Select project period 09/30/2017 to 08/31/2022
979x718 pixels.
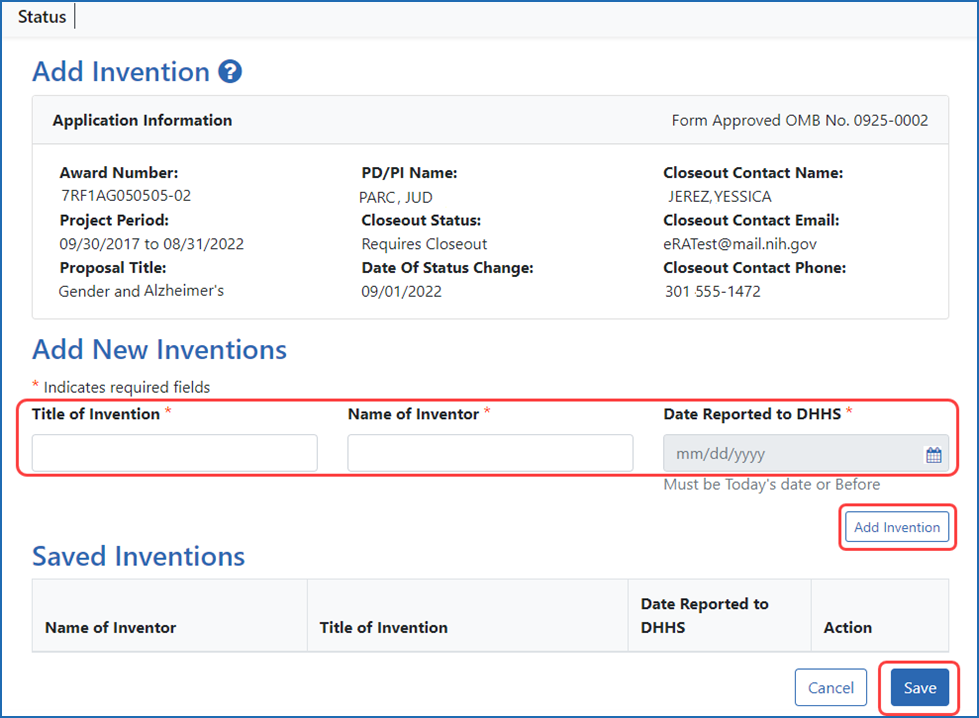(152, 244)
